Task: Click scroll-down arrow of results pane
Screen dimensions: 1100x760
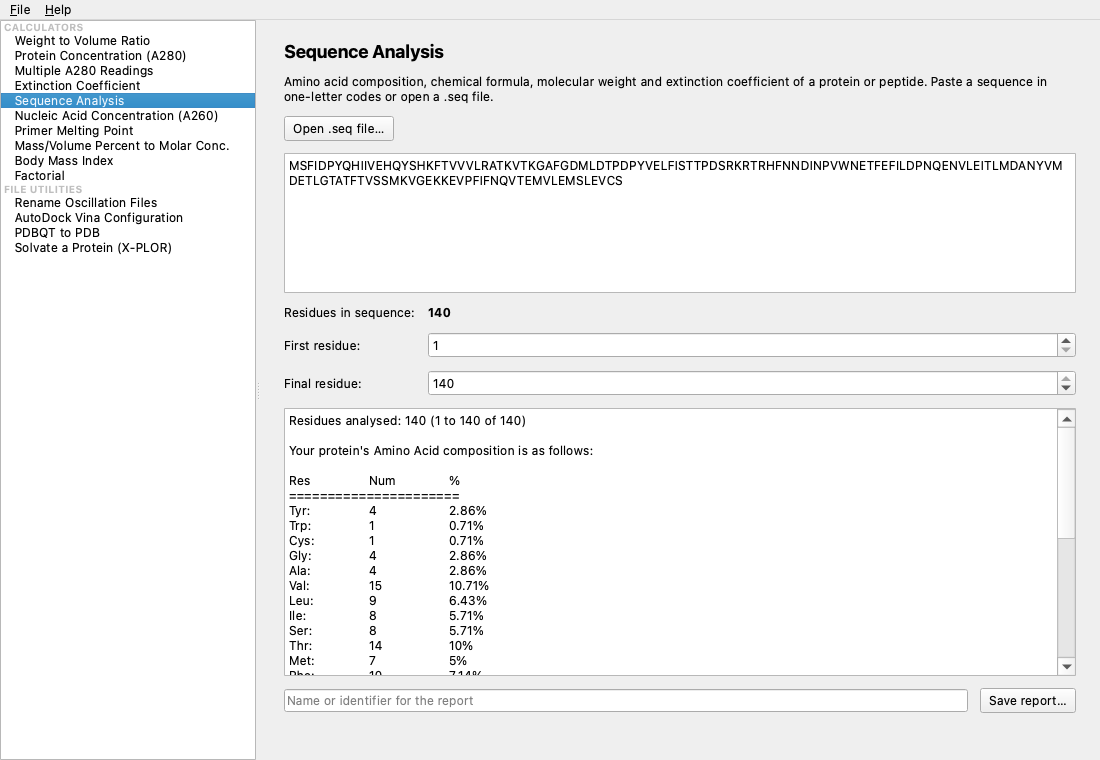Action: [1066, 666]
